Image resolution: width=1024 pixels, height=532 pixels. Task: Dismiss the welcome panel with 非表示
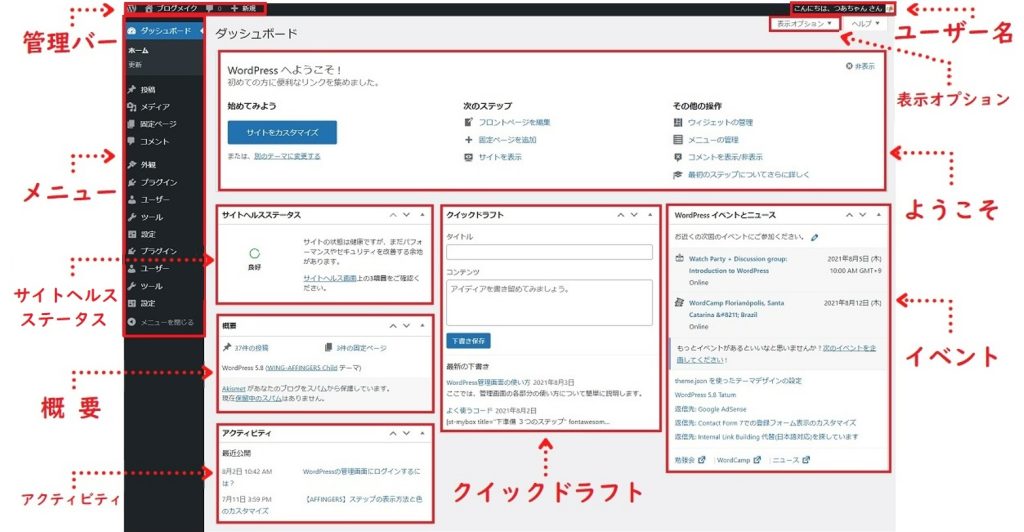860,66
